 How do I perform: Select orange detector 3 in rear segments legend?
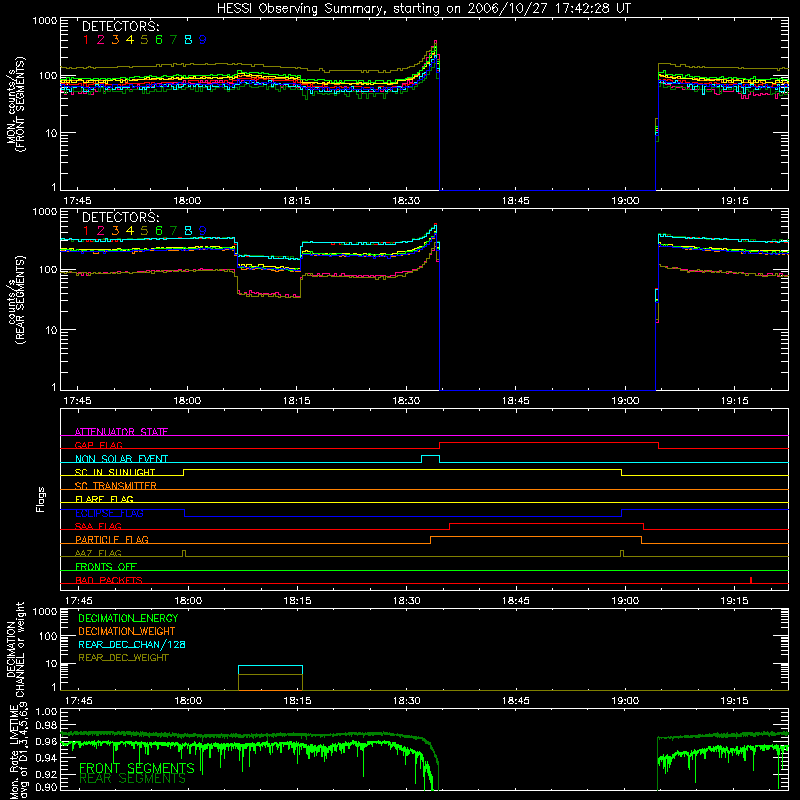point(115,231)
